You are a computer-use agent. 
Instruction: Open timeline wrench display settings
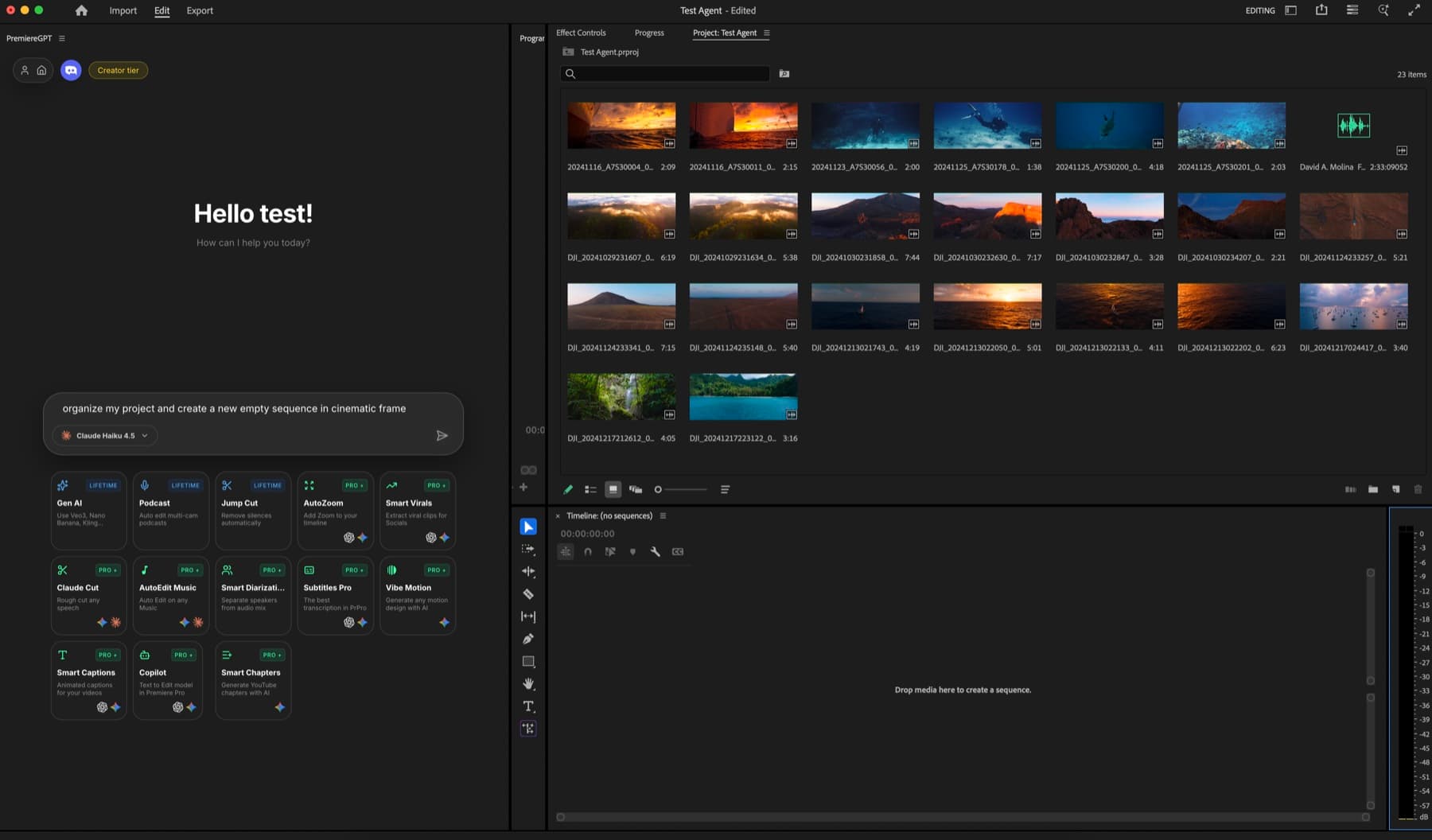[x=656, y=551]
